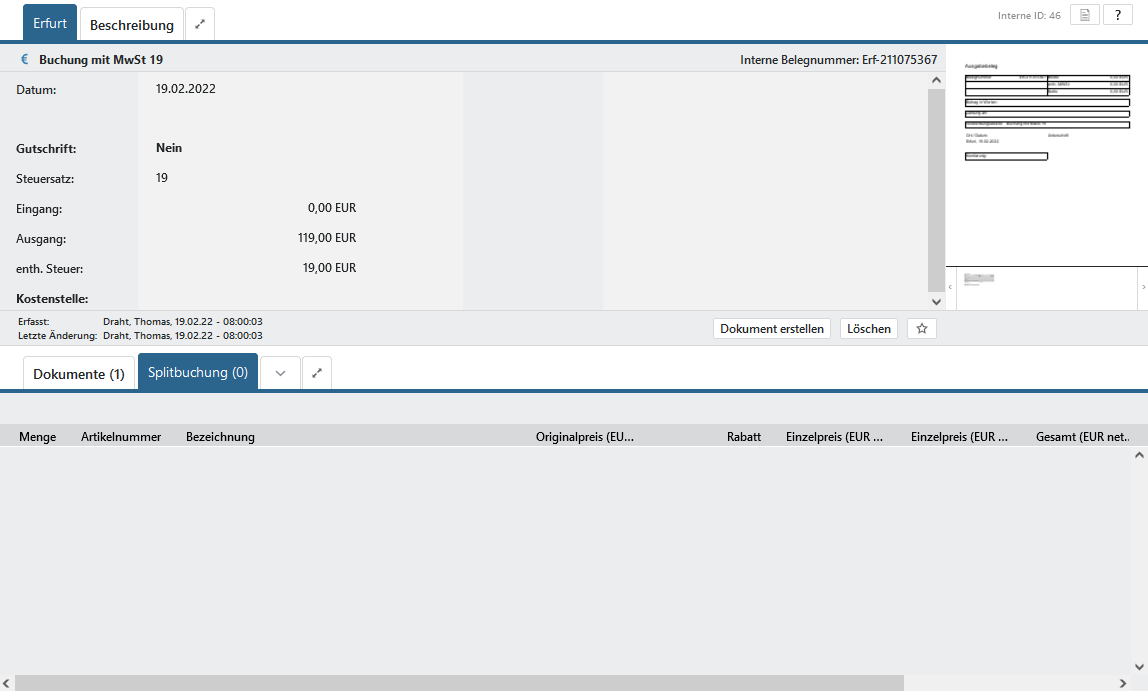Click the expand arrows beside Beschreibung tab
This screenshot has width=1148, height=691.
point(200,24)
